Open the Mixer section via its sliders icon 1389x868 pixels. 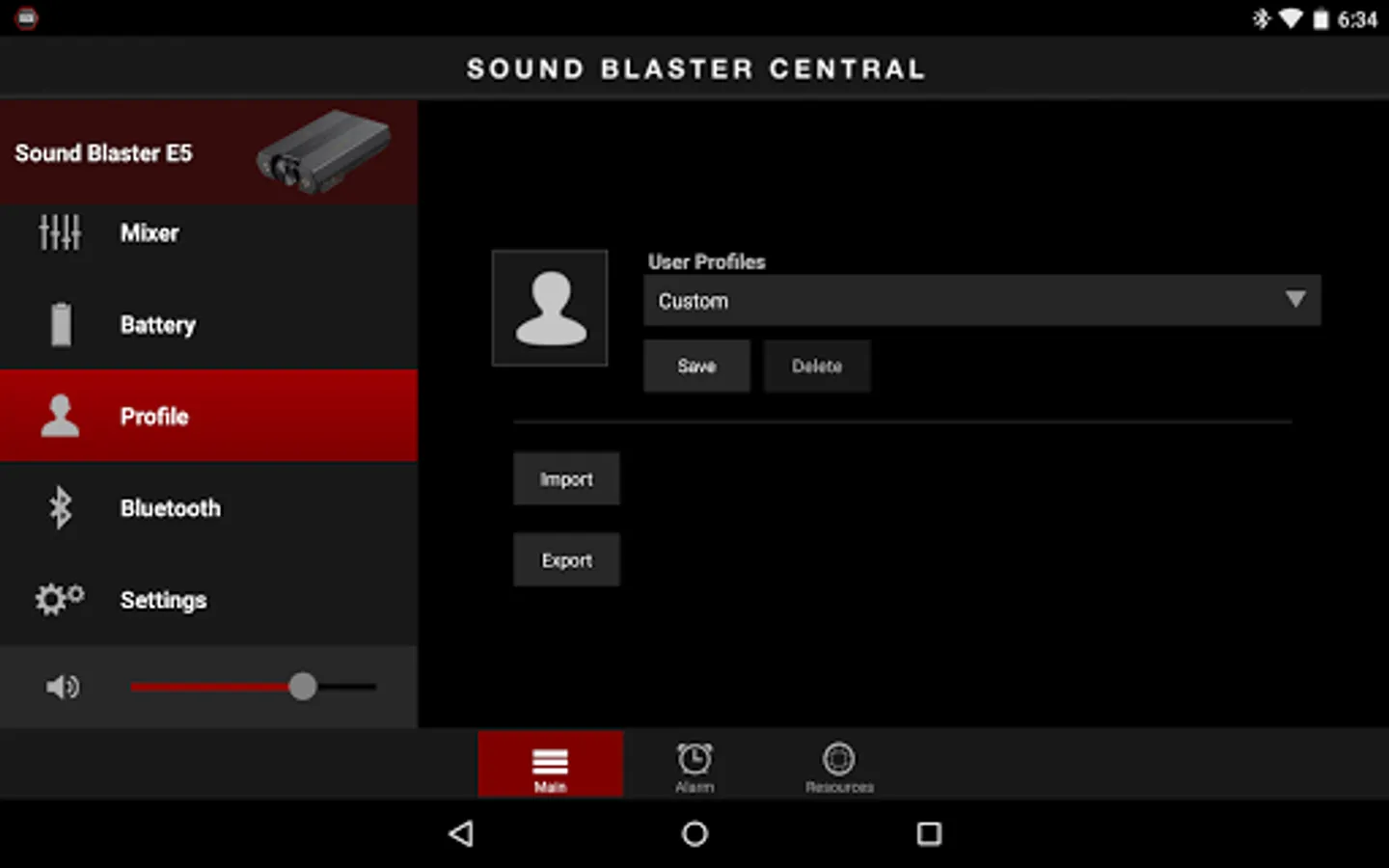[x=60, y=232]
